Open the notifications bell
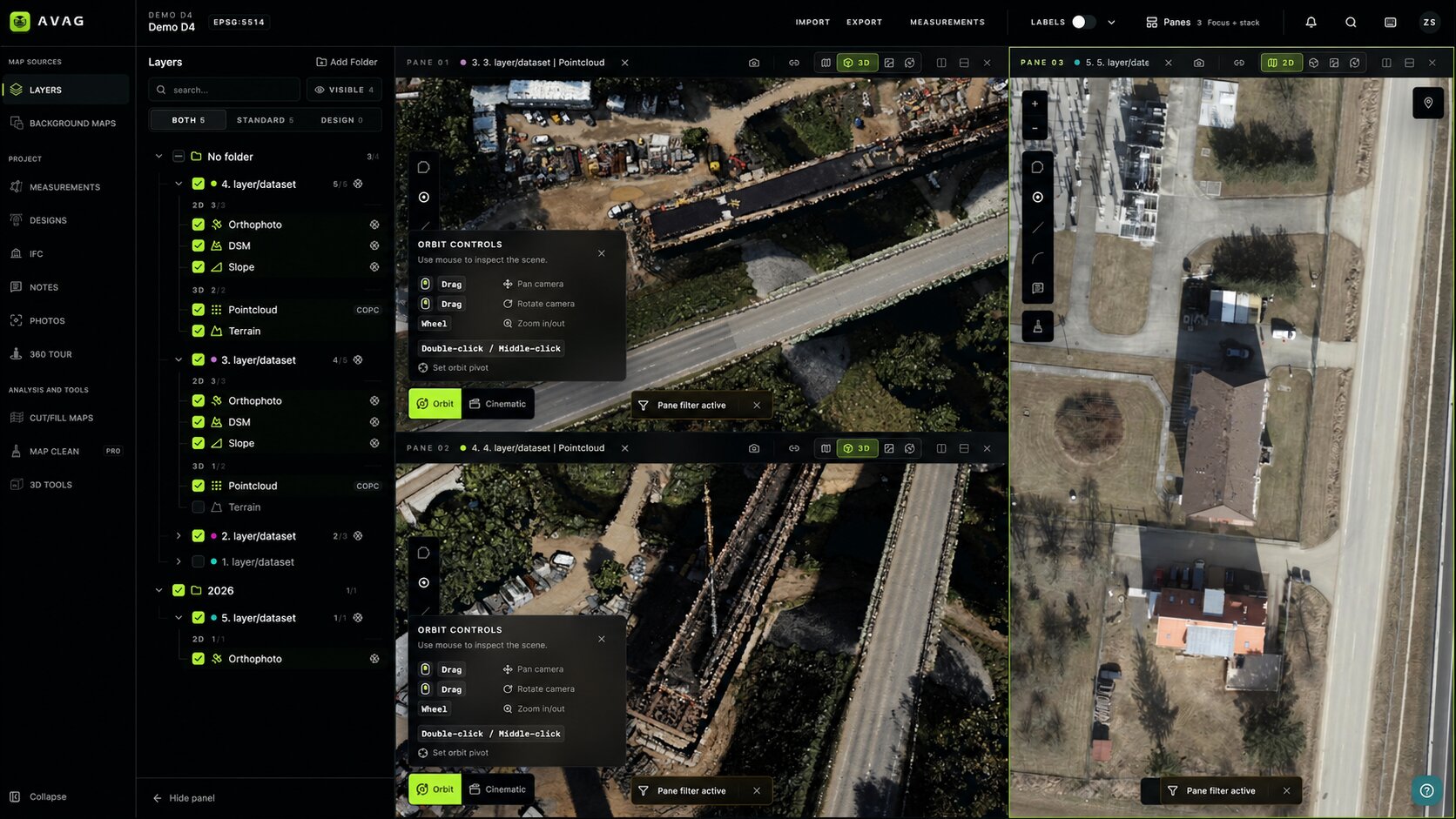Image resolution: width=1456 pixels, height=819 pixels. coord(1311,23)
